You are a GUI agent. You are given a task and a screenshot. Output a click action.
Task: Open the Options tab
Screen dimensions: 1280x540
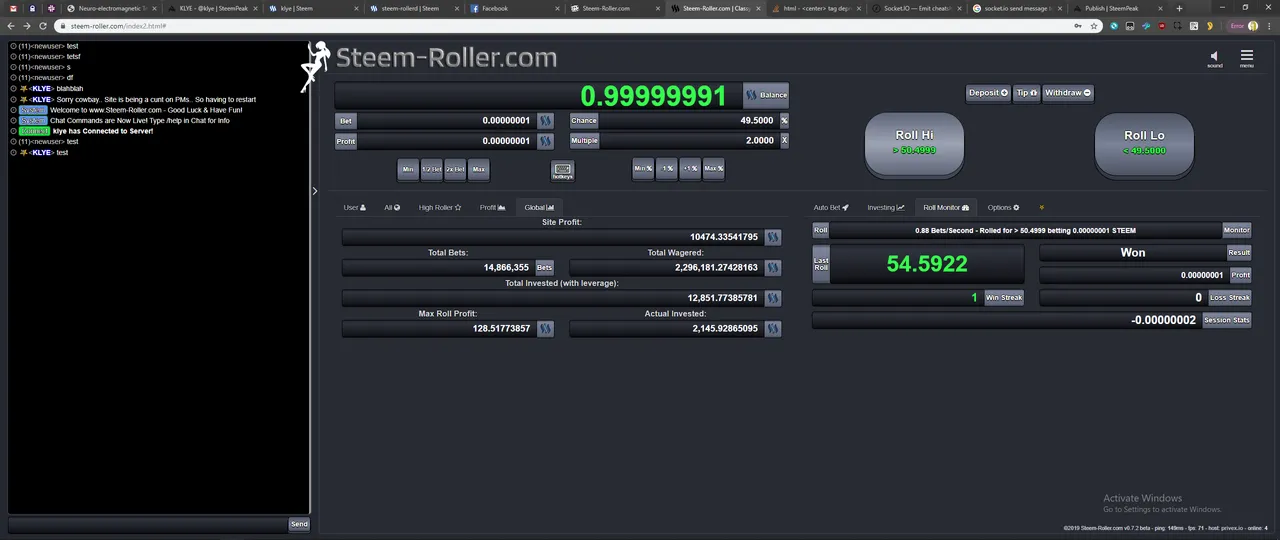pos(1003,208)
